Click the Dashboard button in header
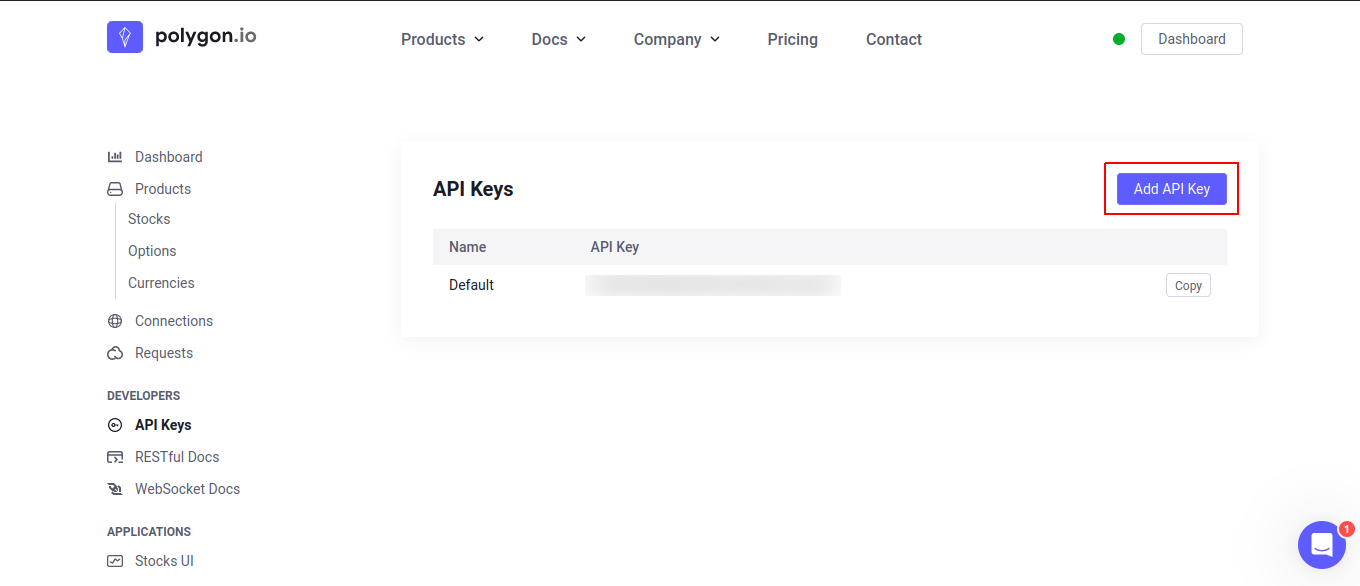The height and width of the screenshot is (586, 1360). click(x=1192, y=39)
